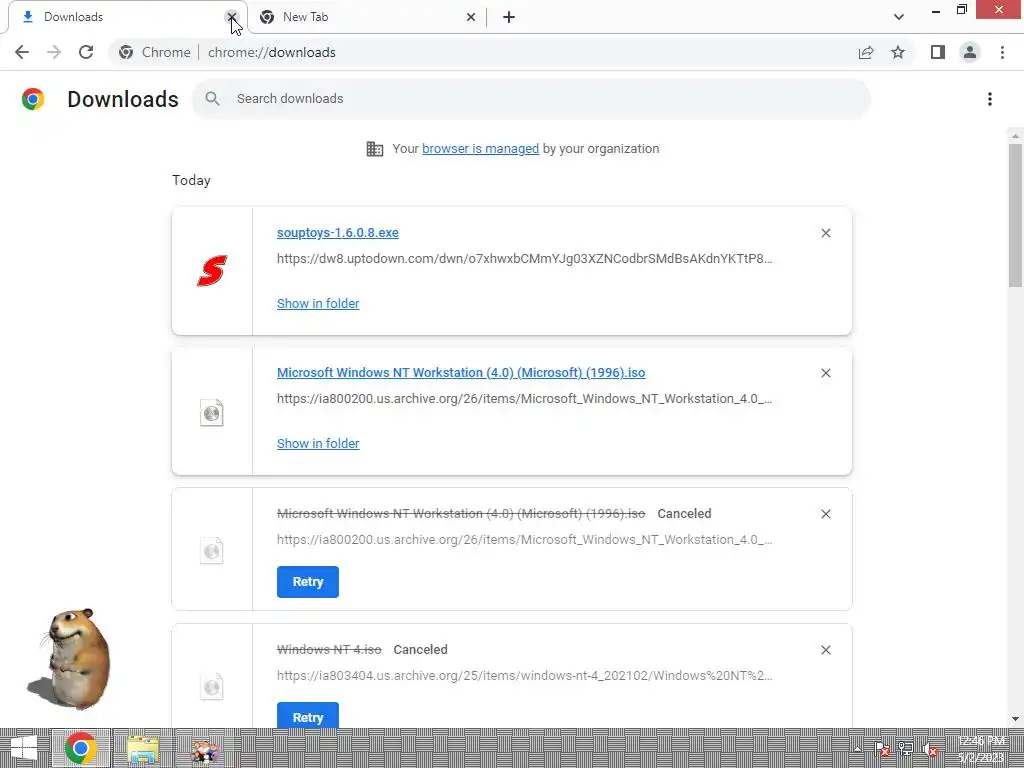Click the souptoys uptodown URL text

pyautogui.click(x=524, y=259)
